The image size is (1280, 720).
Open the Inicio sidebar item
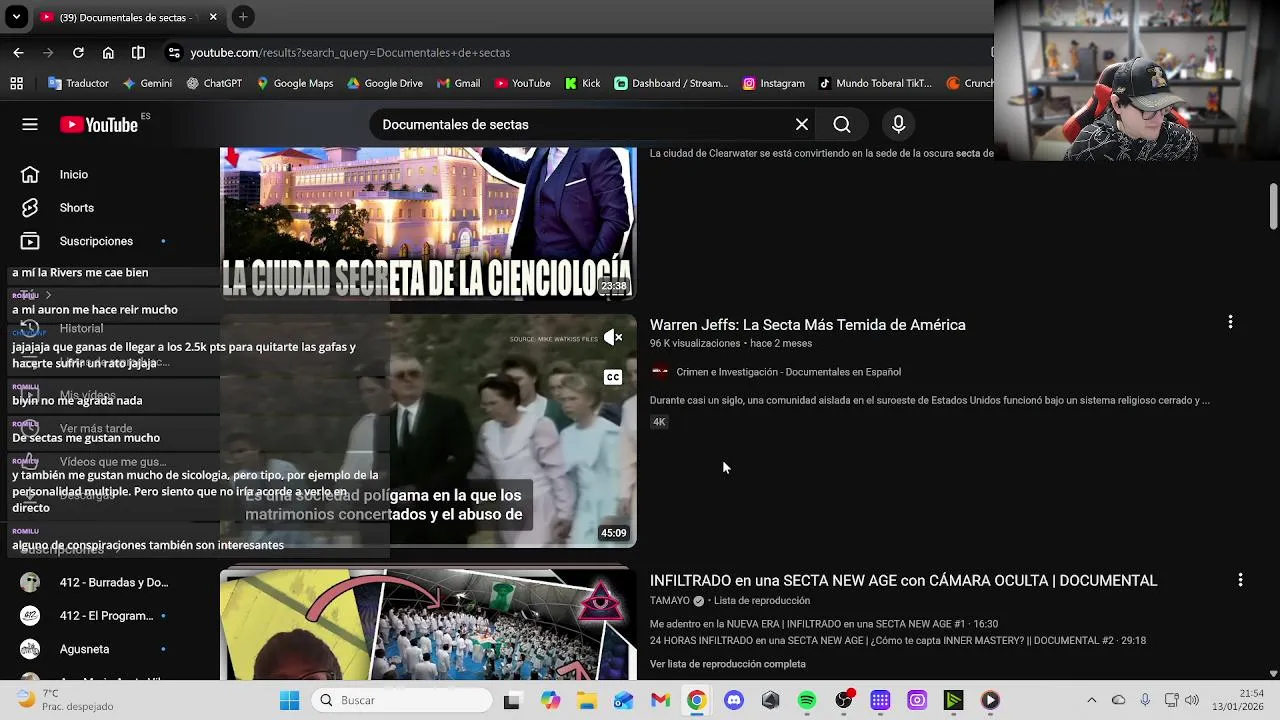[73, 174]
